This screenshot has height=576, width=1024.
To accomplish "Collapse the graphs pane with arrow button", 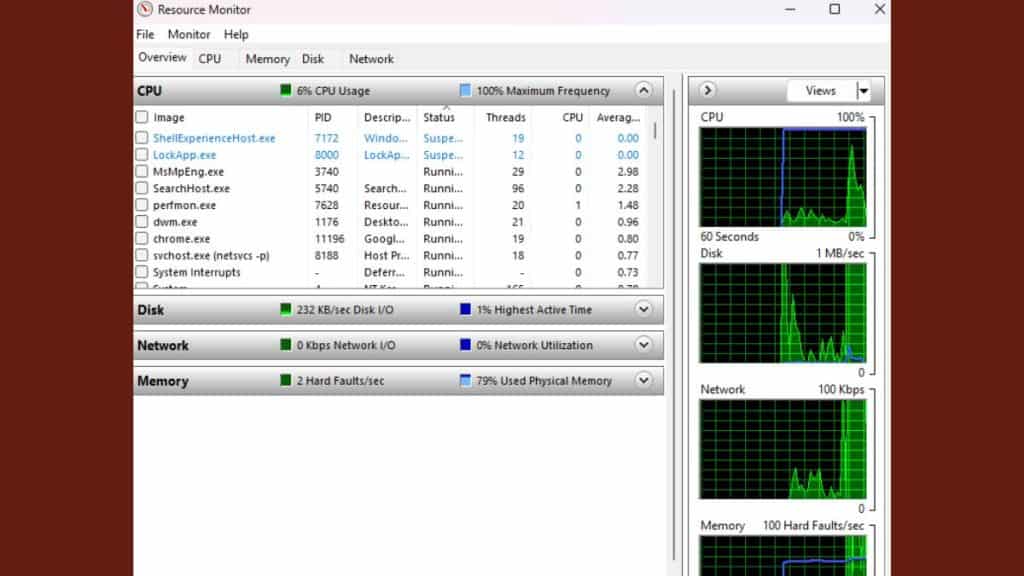I will [x=708, y=91].
